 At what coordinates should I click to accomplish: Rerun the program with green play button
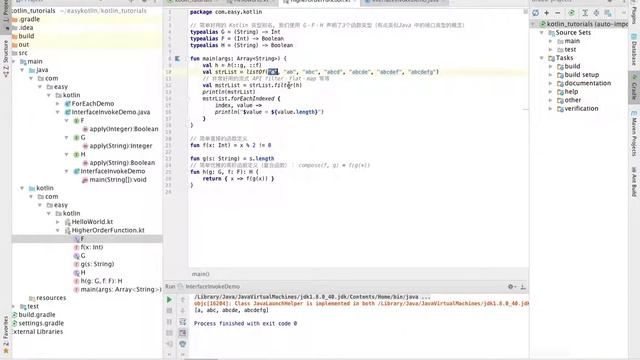[169, 300]
